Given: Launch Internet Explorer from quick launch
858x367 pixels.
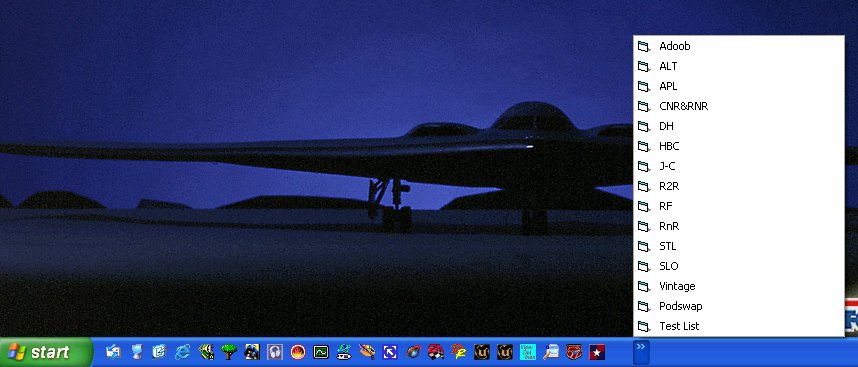Looking at the screenshot, I should click(x=182, y=351).
